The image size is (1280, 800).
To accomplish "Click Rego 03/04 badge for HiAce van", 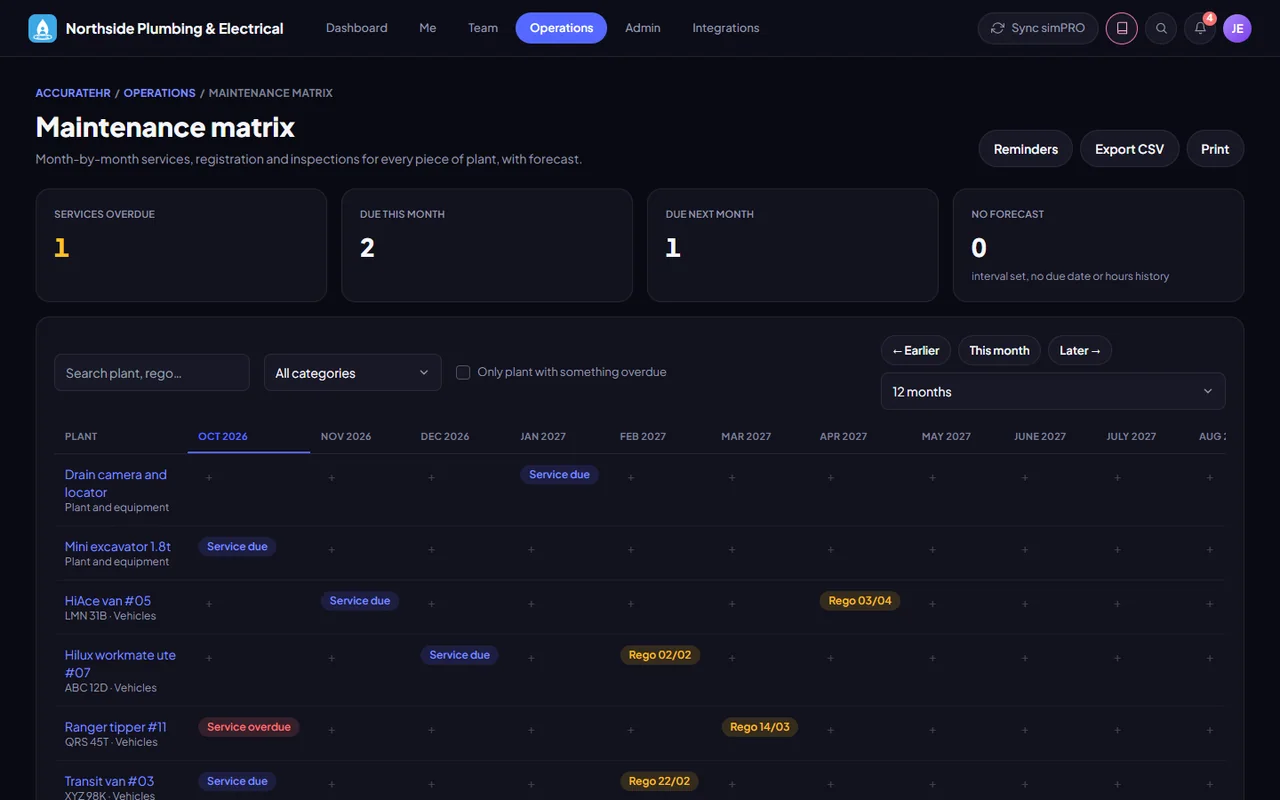I will (860, 601).
